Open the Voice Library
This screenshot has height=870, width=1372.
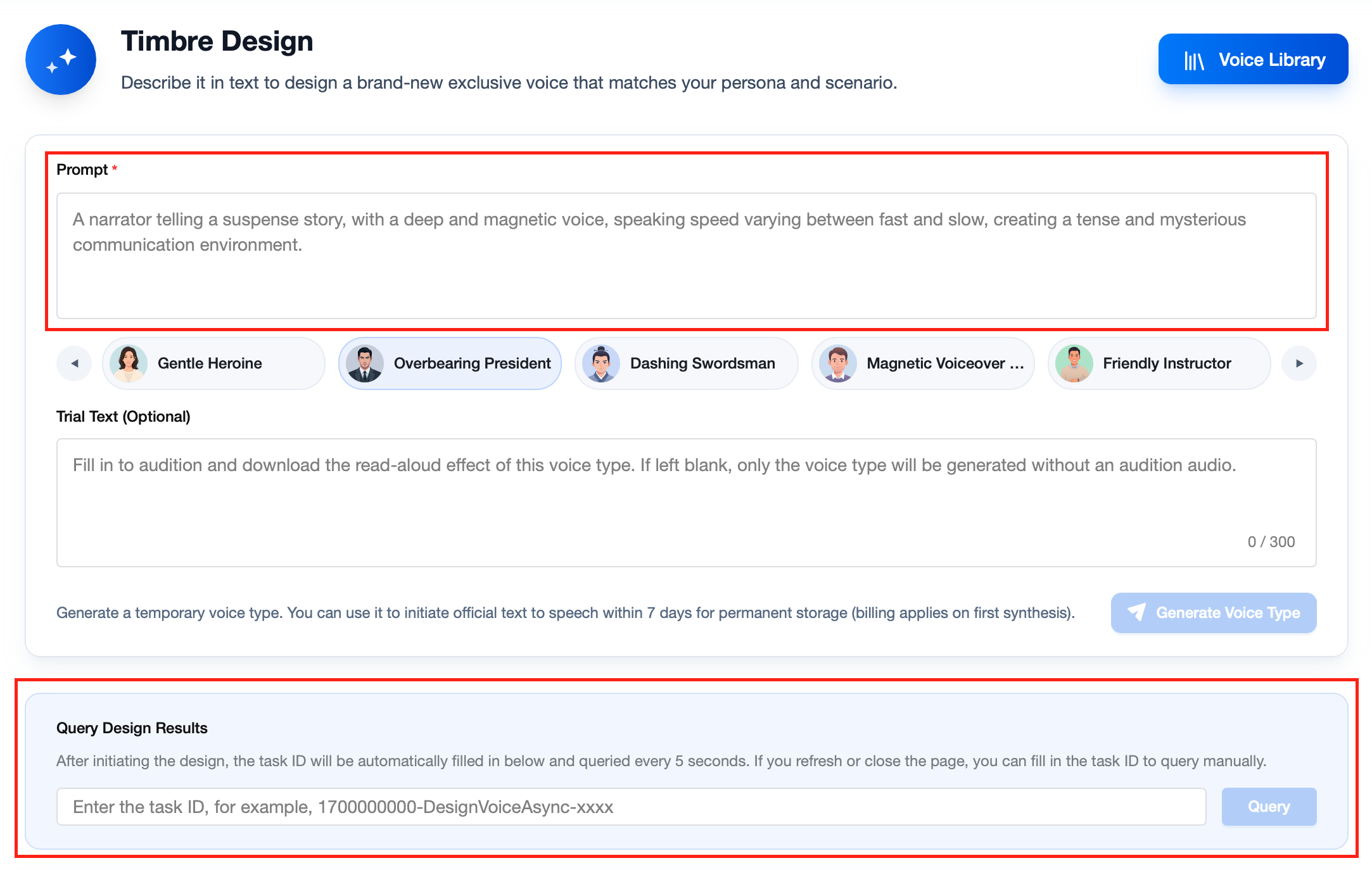click(x=1253, y=60)
